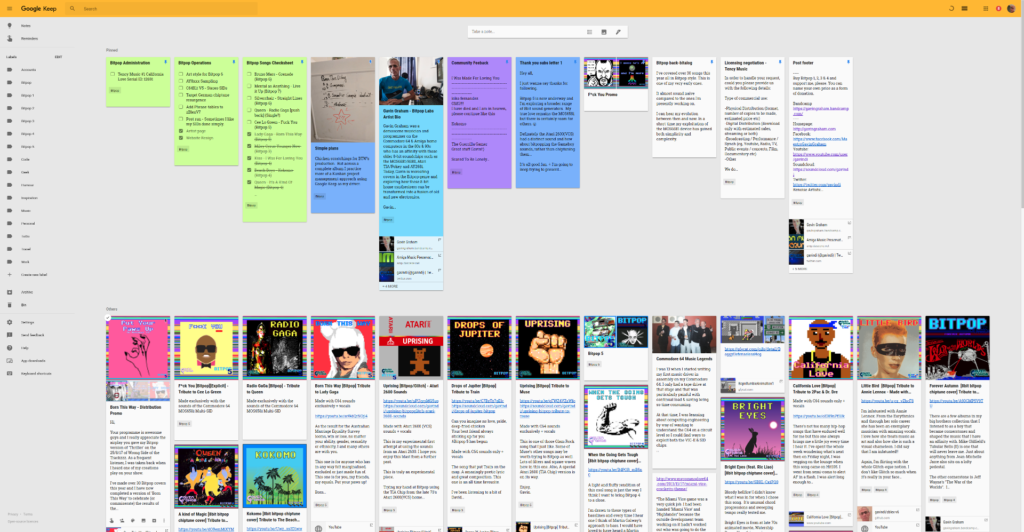The width and height of the screenshot is (1024, 532).
Task: Open the 'Commodore 64 Music Legends' note
Action: [684, 391]
